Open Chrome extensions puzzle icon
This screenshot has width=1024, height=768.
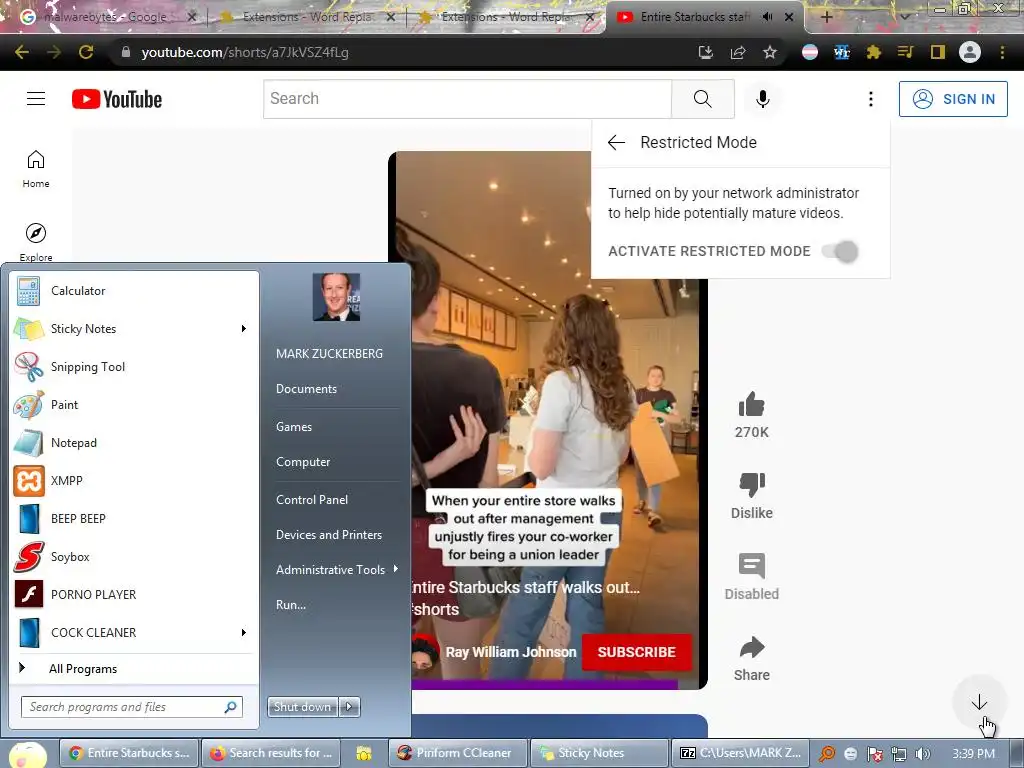(x=873, y=52)
